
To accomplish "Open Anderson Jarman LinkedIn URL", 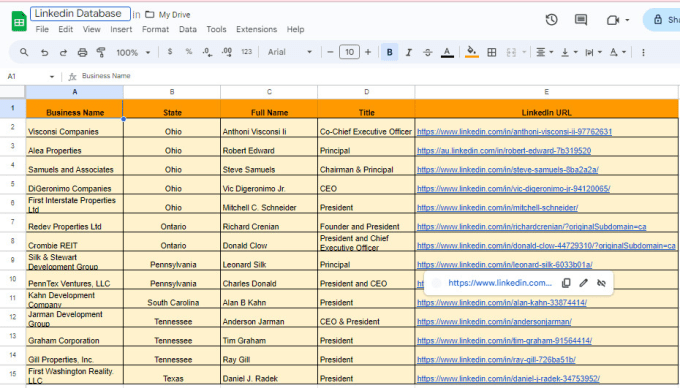I will [x=494, y=322].
